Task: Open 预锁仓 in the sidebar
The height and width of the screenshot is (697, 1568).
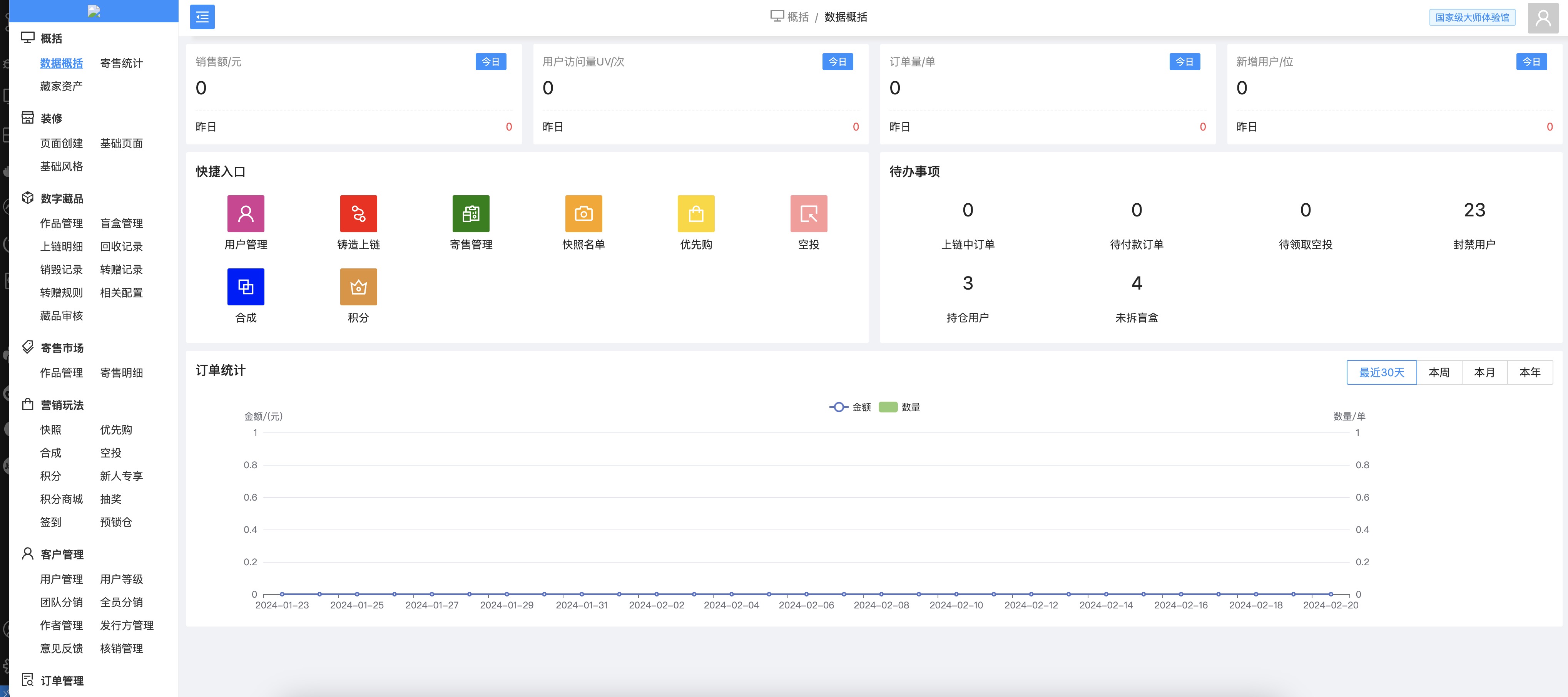Action: click(116, 523)
